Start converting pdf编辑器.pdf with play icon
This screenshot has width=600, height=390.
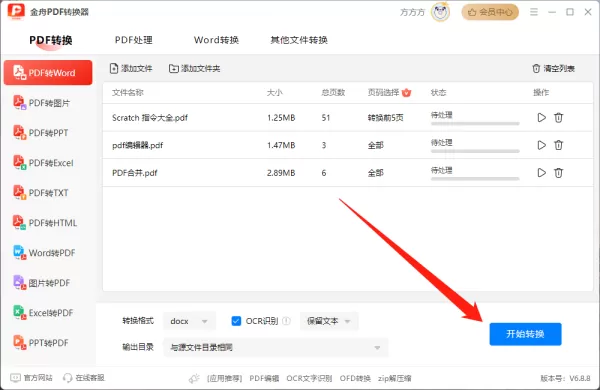pyautogui.click(x=541, y=145)
